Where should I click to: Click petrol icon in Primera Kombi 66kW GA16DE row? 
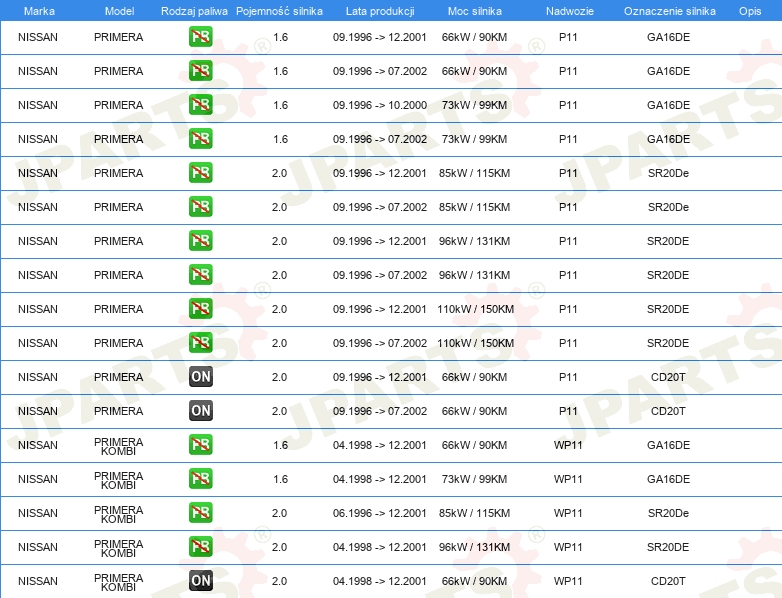click(x=200, y=444)
